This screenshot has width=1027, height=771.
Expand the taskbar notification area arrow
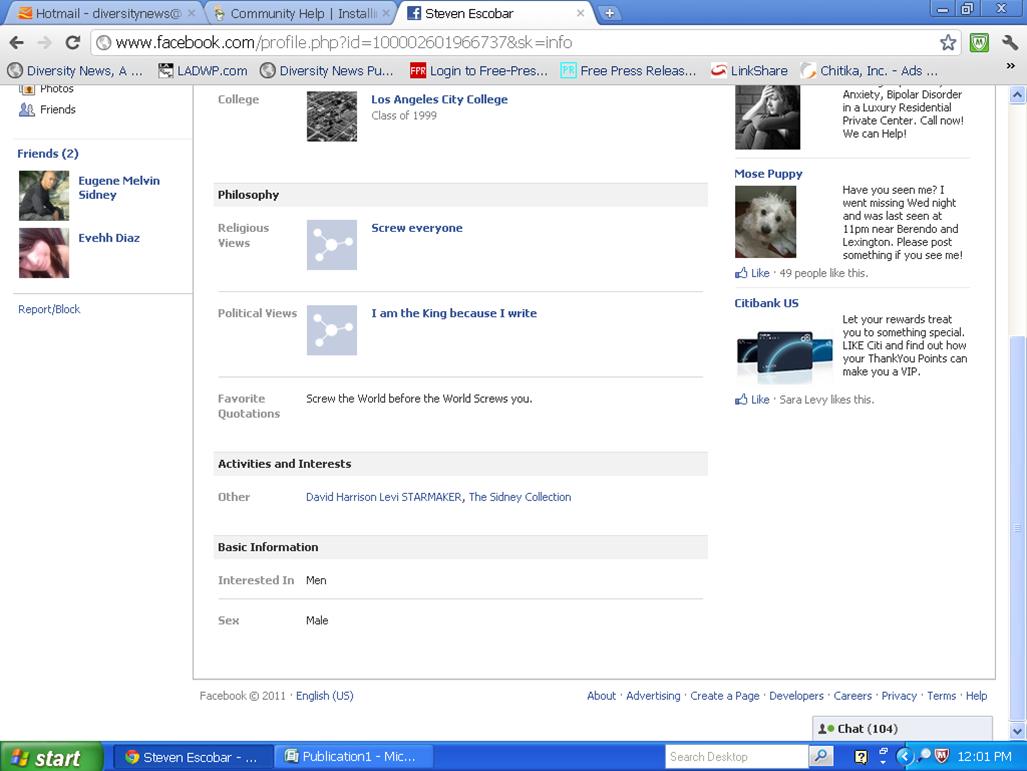click(x=905, y=756)
